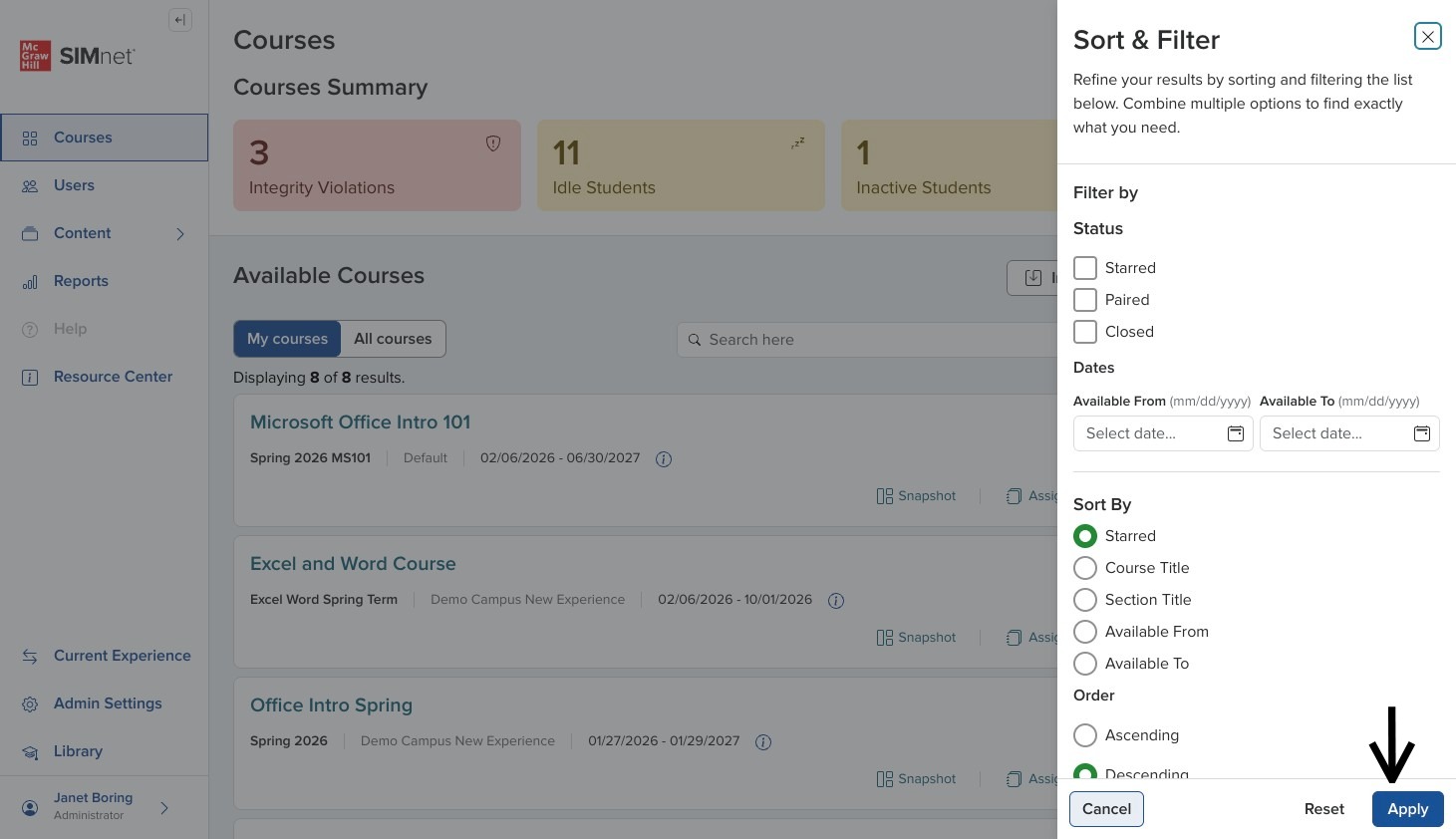Choose Ascending order radio button
The width and height of the screenshot is (1456, 839).
[1085, 735]
